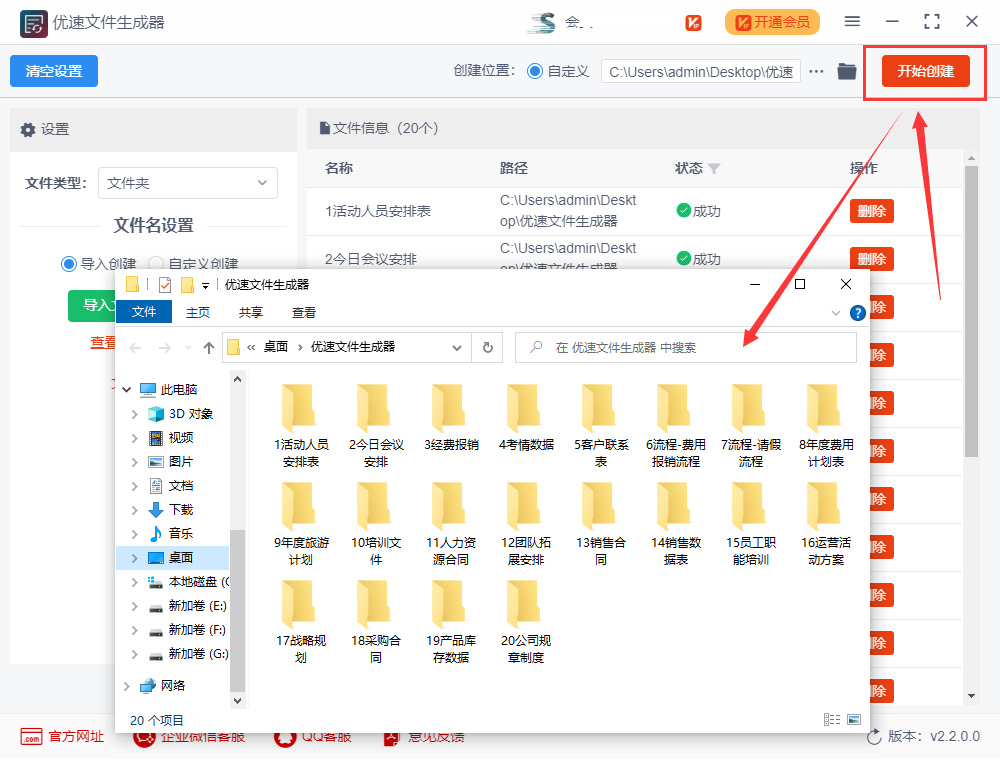Select the 自定义 creation location radio

pyautogui.click(x=535, y=71)
